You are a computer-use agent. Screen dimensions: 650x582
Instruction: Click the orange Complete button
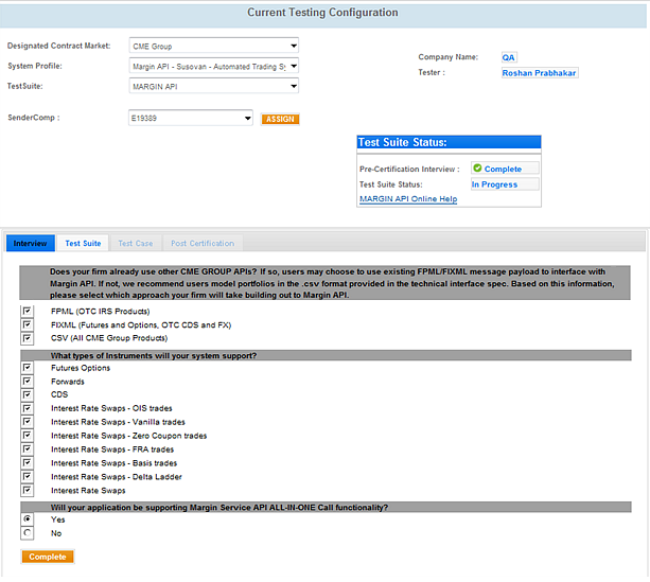(x=47, y=556)
